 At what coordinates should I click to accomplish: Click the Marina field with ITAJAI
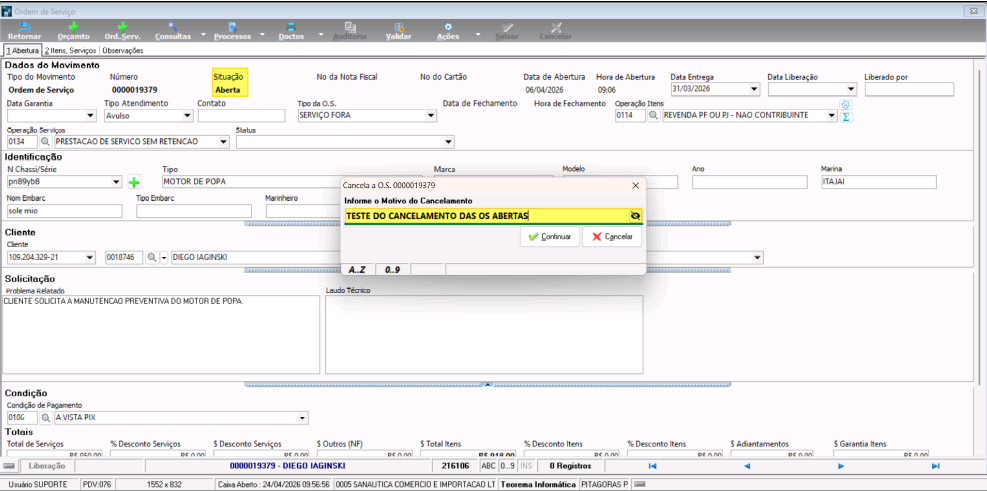click(x=879, y=183)
